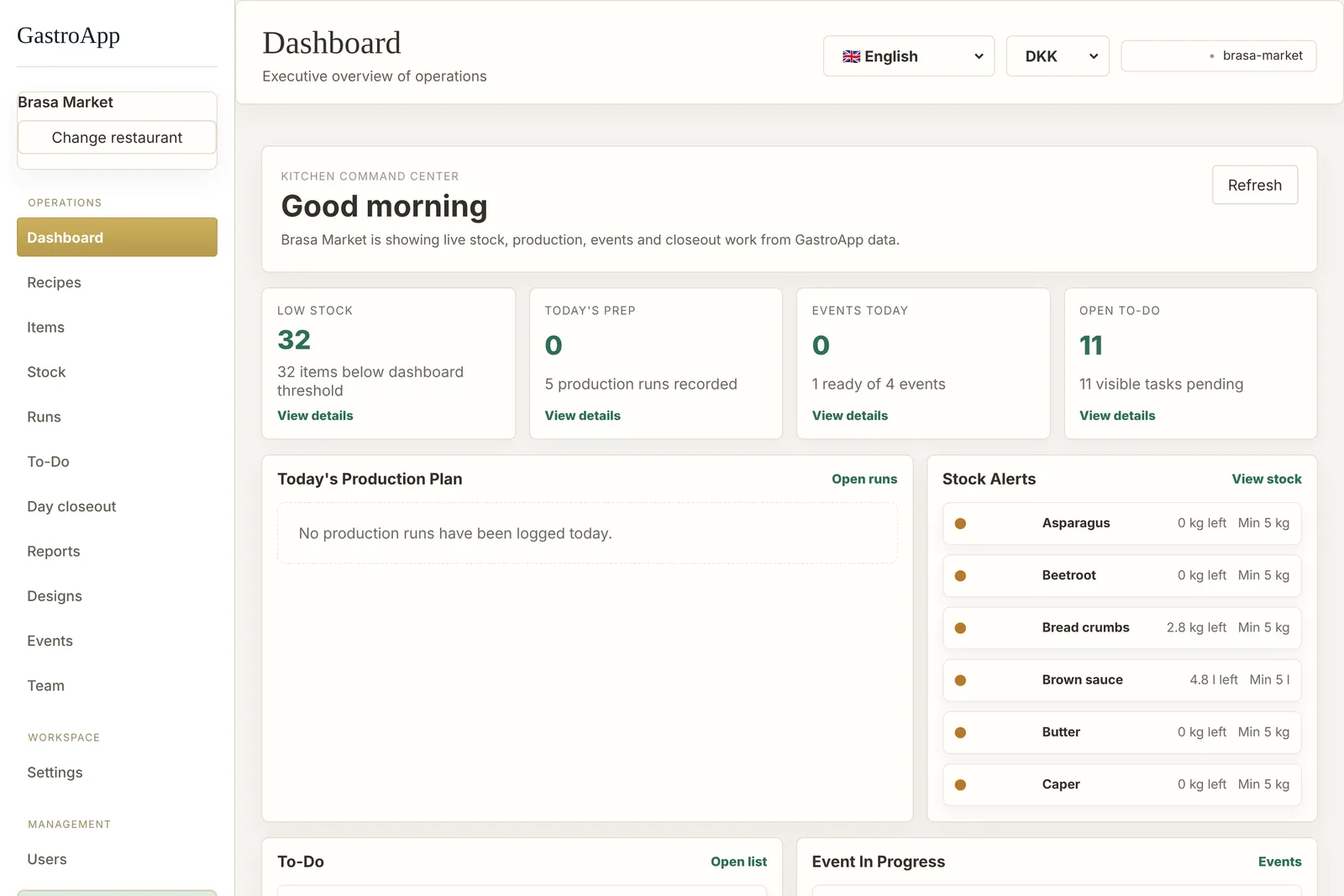Screen dimensions: 1344x896
Task: View details of Today's Prep card
Action: point(582,416)
